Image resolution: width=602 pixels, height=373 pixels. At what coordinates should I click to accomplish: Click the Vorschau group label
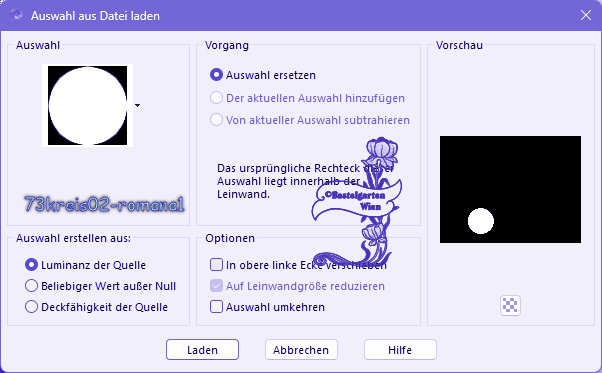(459, 45)
